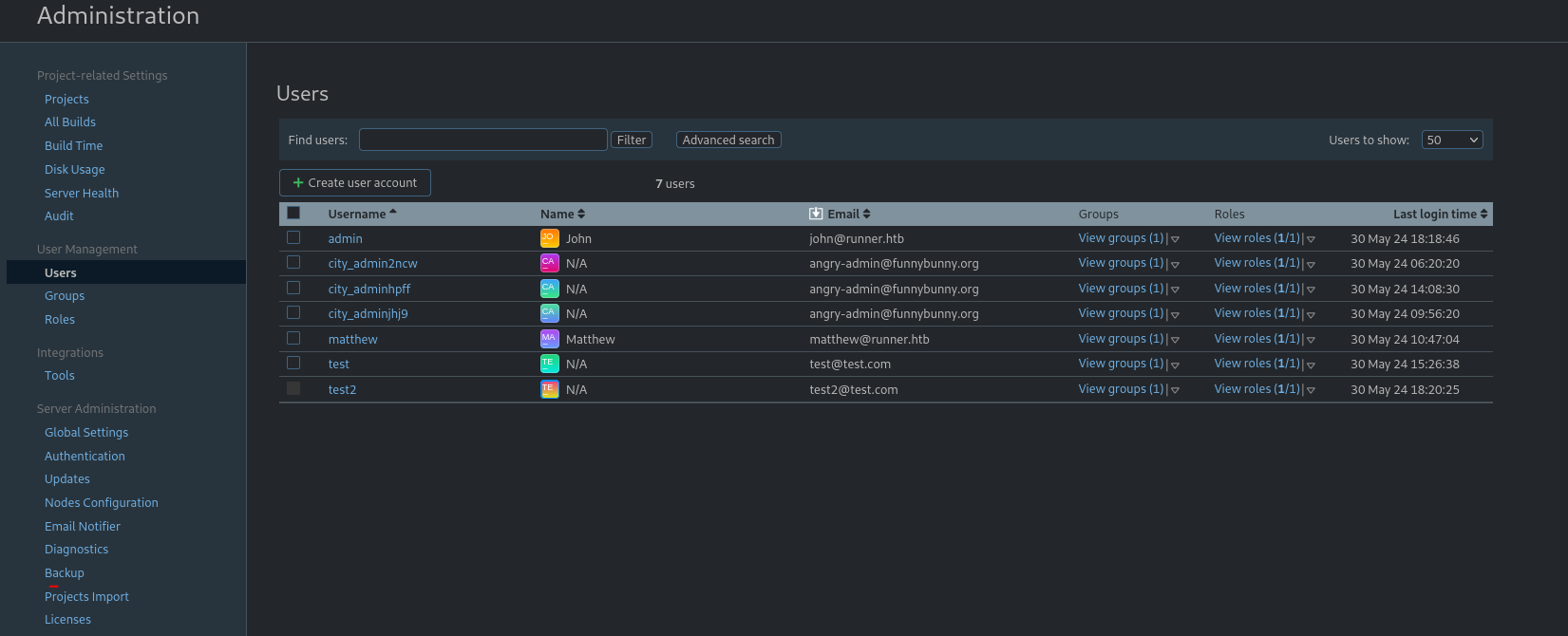
Task: Tick the checkbox for city_adminhpff
Action: click(x=293, y=288)
